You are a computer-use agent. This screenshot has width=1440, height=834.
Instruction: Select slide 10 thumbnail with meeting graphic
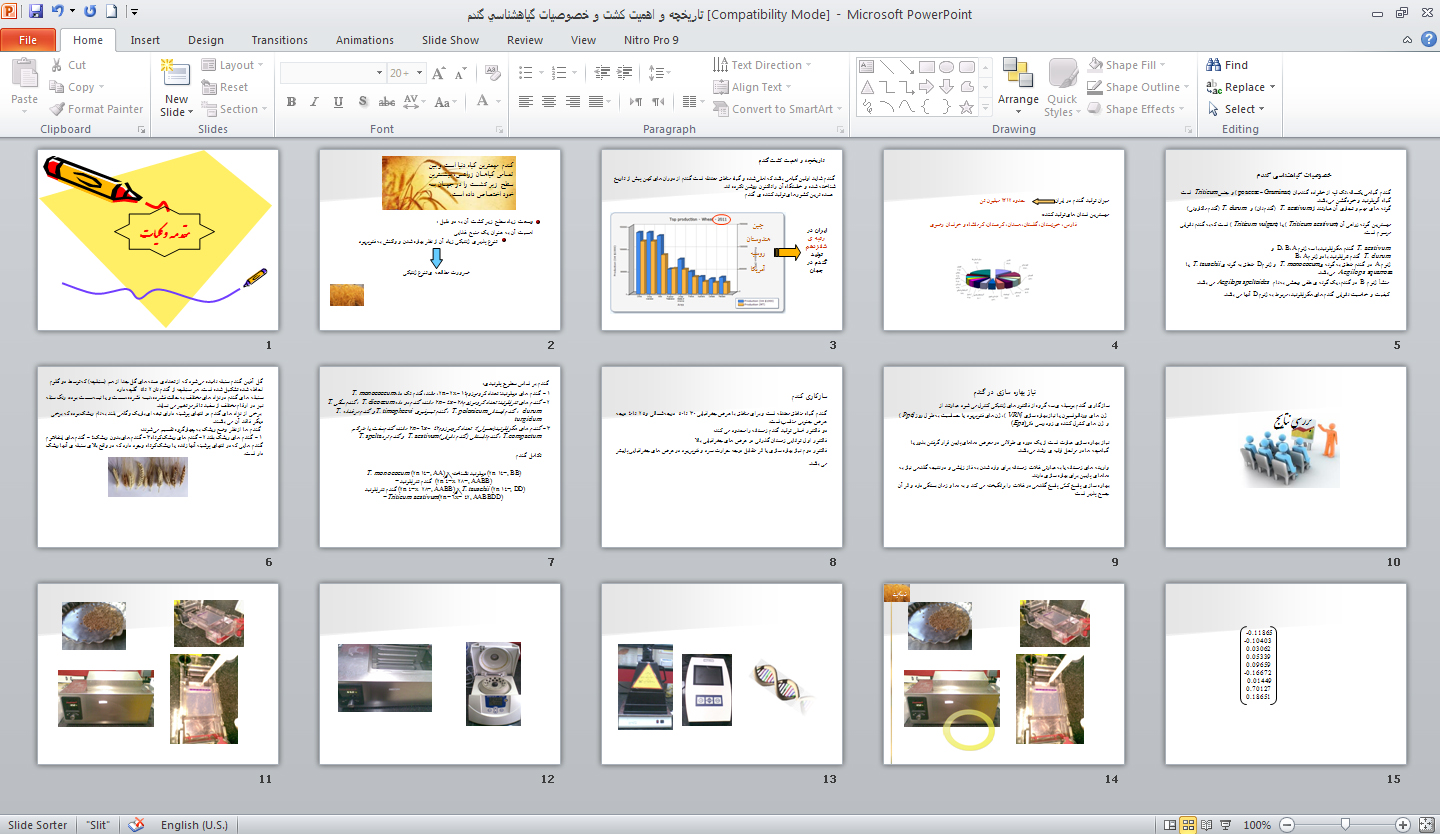pos(1285,455)
